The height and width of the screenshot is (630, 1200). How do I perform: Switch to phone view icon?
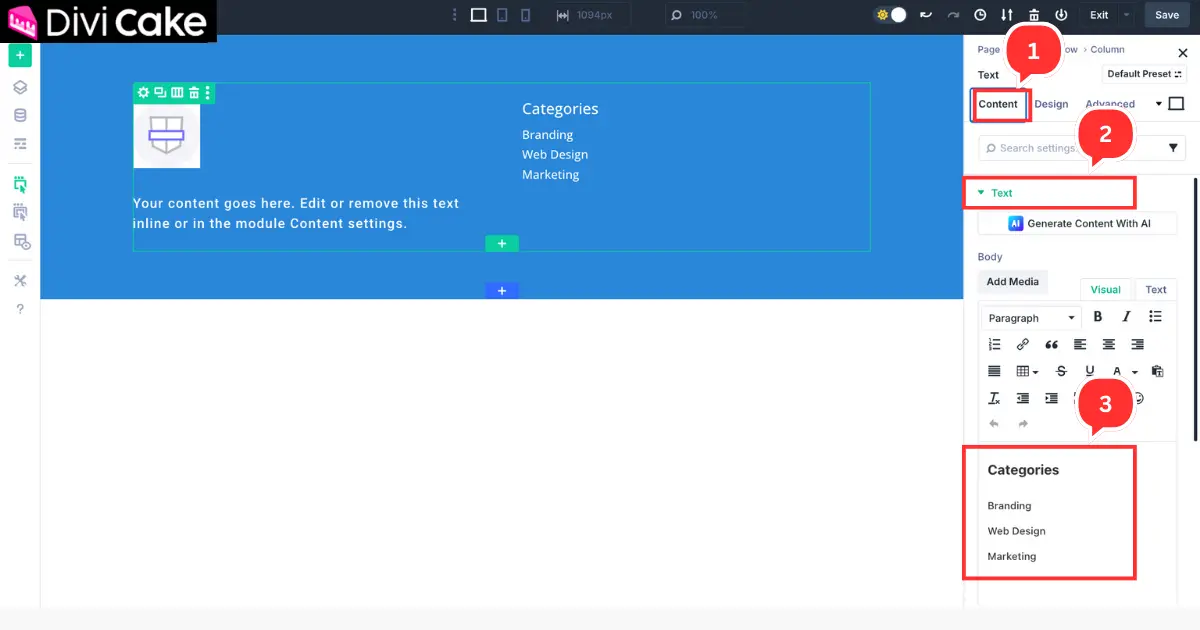(525, 15)
